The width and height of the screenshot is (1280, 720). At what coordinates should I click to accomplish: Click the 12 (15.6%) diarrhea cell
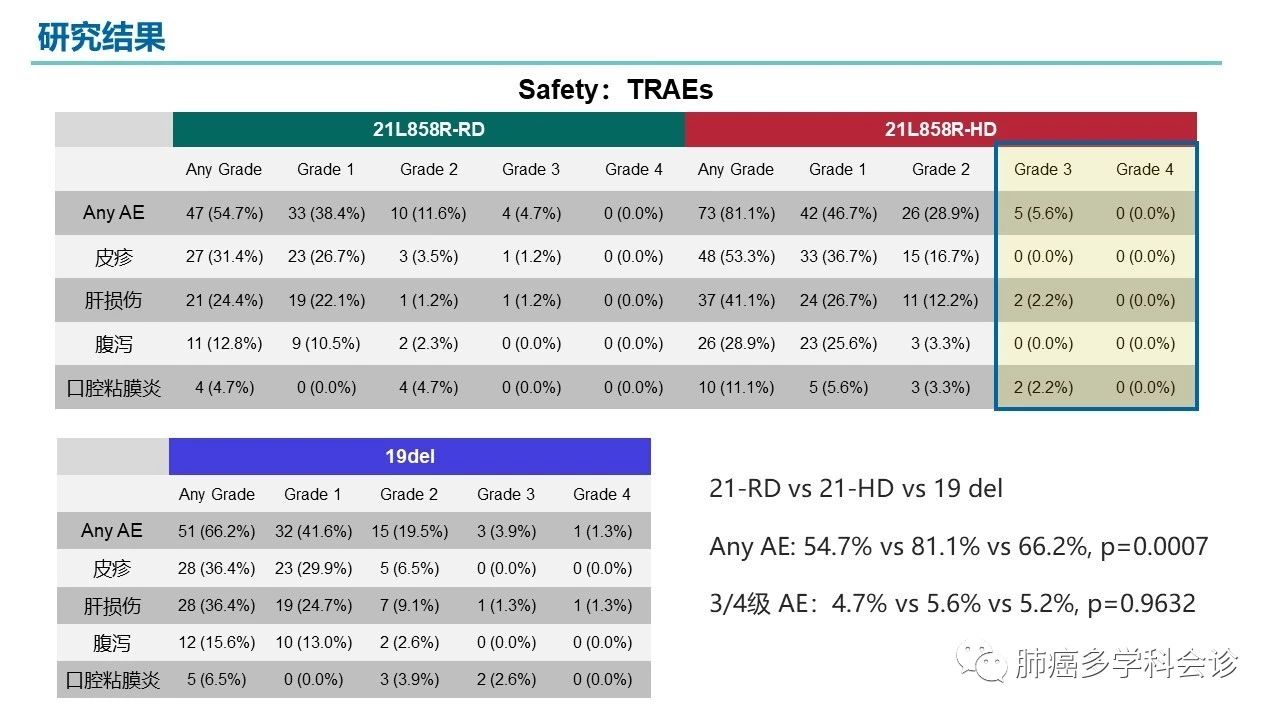pyautogui.click(x=216, y=643)
